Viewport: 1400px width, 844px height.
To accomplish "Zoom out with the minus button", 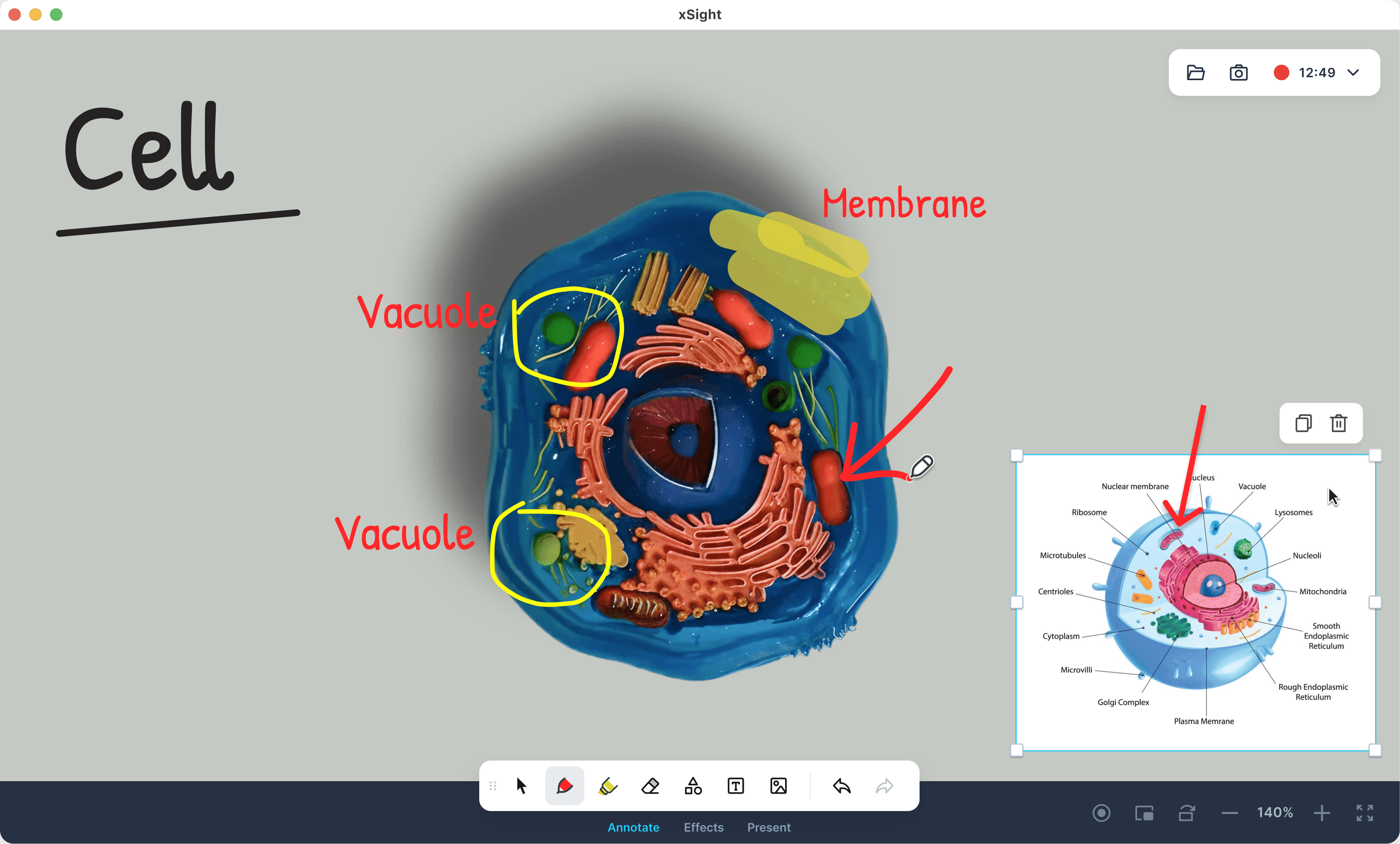I will pos(1229,813).
